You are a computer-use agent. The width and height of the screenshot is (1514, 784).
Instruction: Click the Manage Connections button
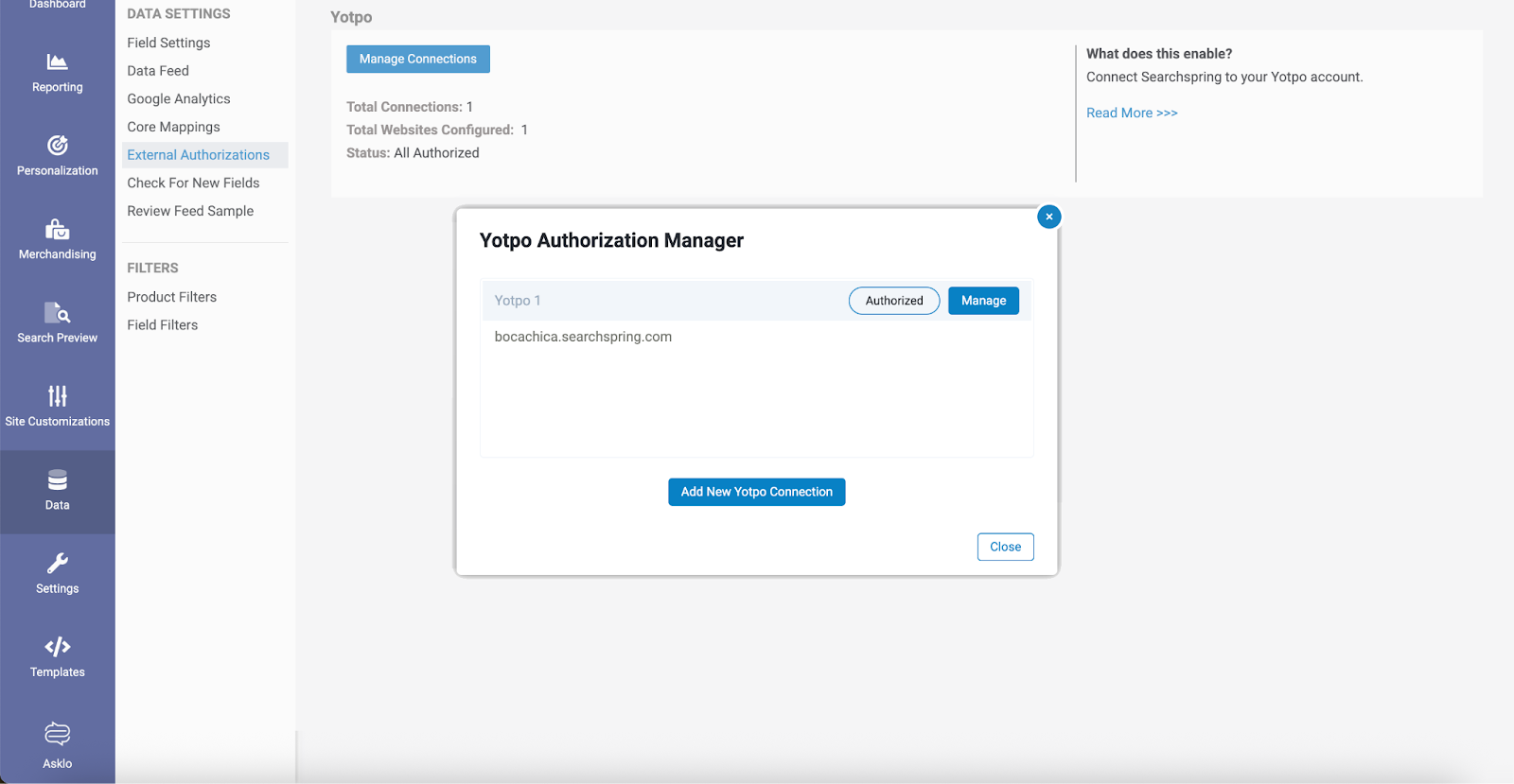(x=418, y=59)
